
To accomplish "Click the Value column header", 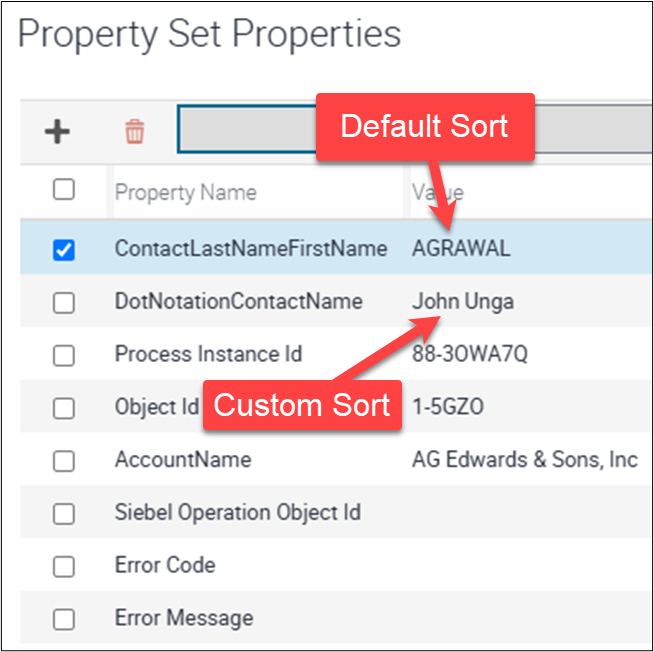I will tap(437, 192).
